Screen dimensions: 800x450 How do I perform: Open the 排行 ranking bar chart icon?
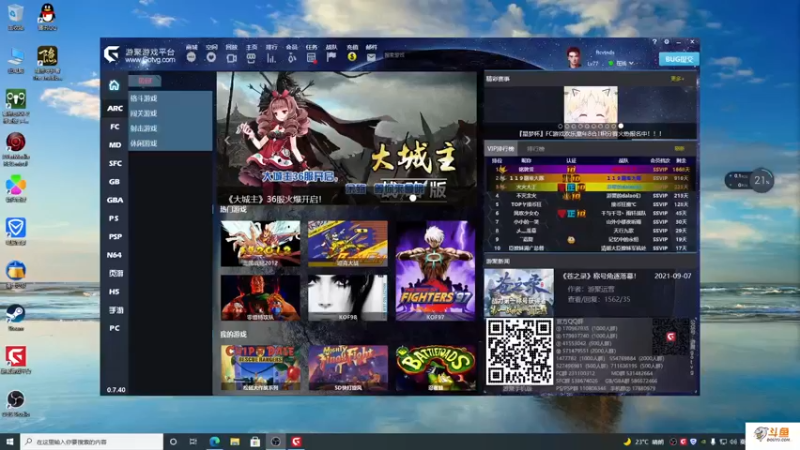tap(271, 58)
